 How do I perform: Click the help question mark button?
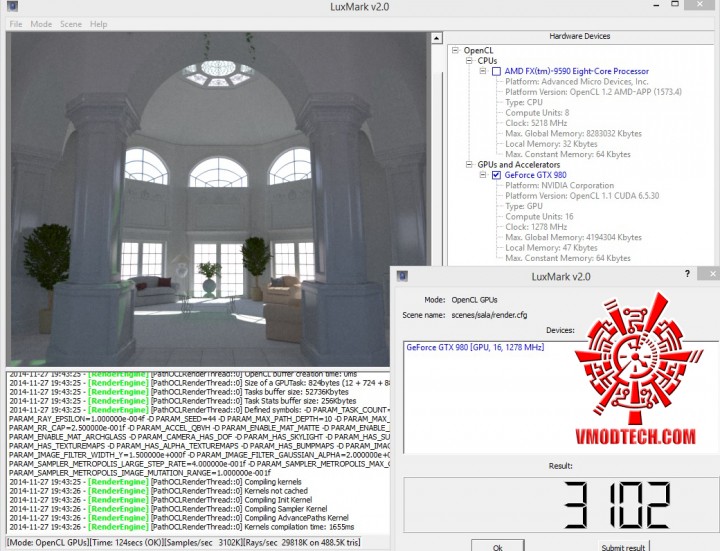pyautogui.click(x=687, y=274)
